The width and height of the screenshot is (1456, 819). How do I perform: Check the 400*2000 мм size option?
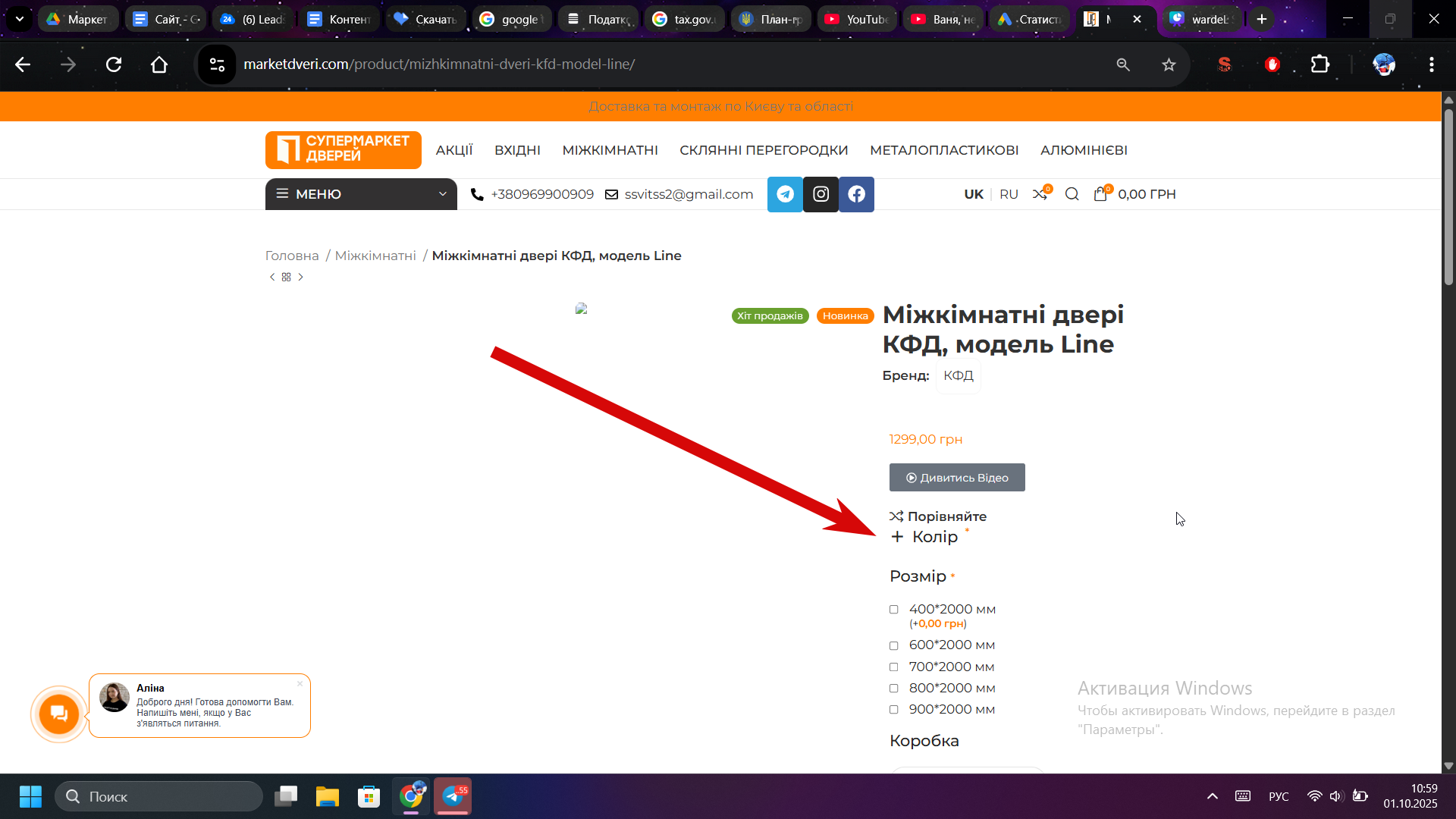coord(894,610)
